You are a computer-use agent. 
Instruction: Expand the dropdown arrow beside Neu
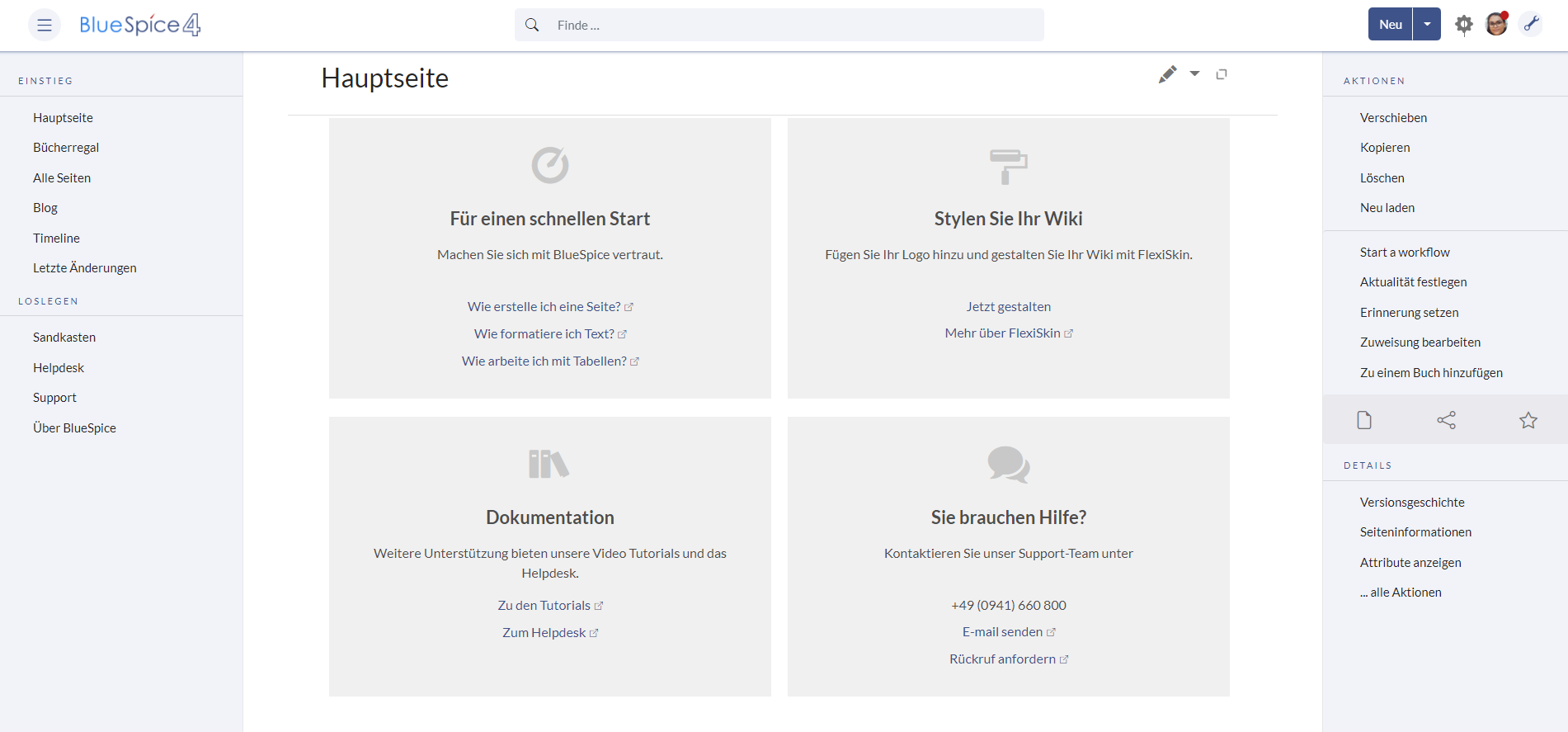[x=1427, y=25]
